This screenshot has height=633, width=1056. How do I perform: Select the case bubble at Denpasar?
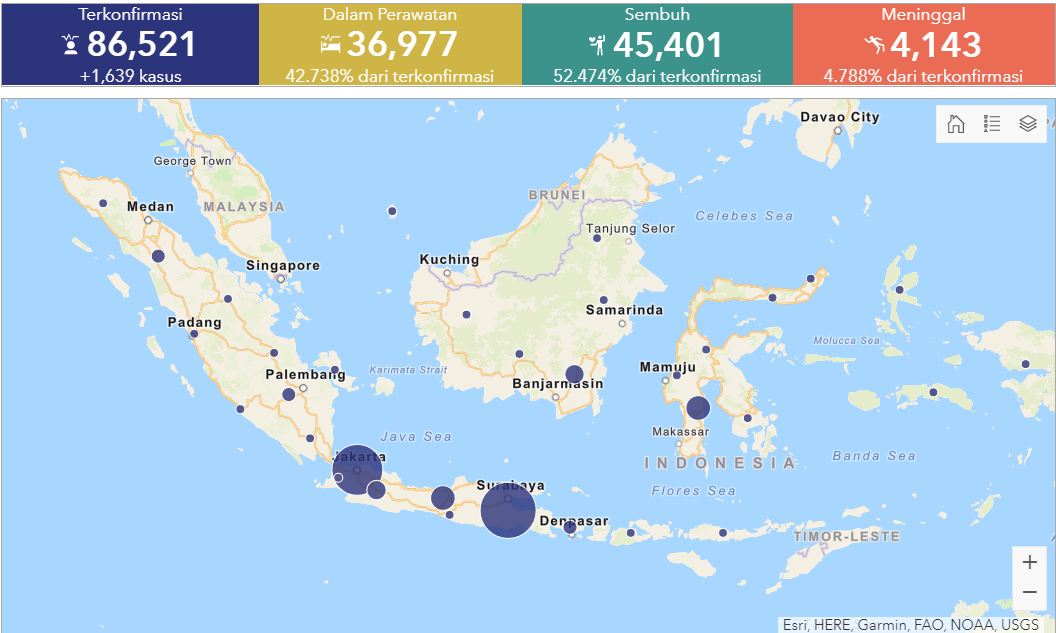570,527
